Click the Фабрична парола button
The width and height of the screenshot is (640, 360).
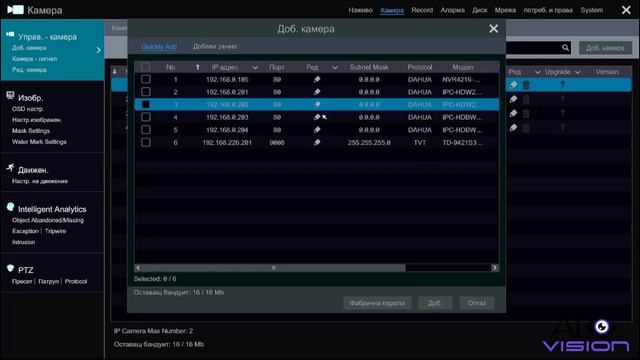point(377,303)
